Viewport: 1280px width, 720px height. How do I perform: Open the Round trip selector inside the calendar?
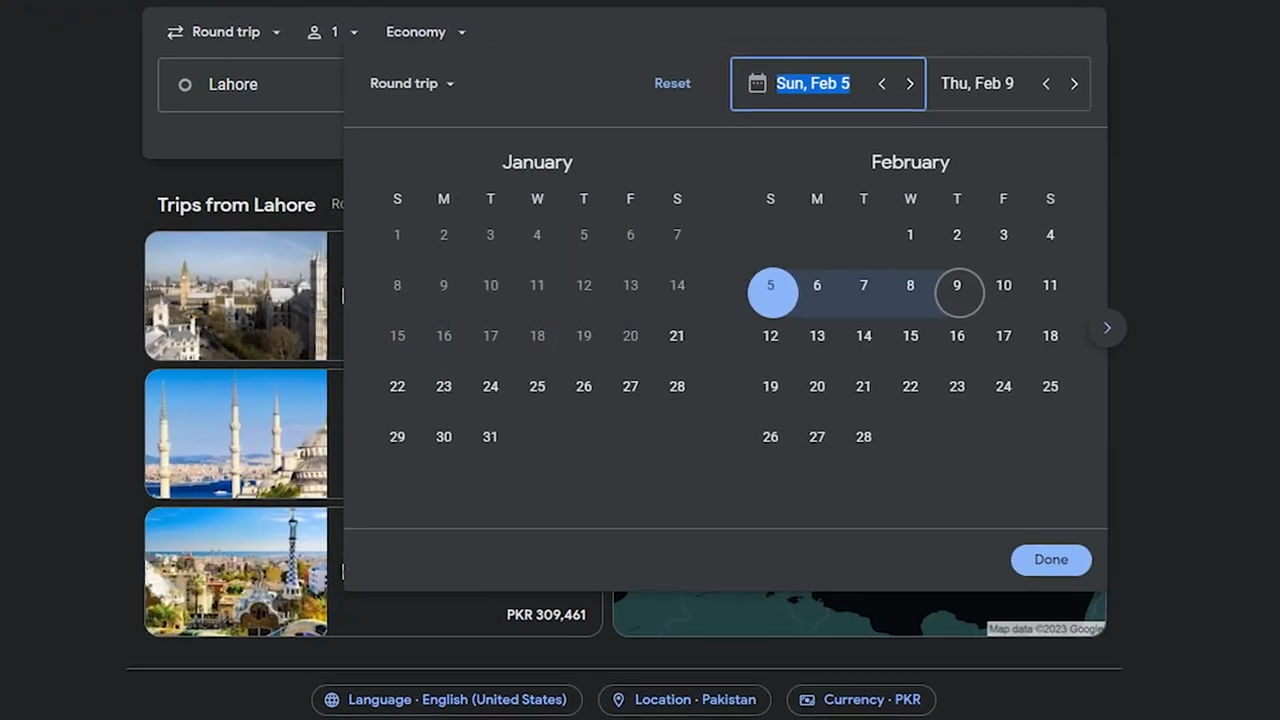pyautogui.click(x=410, y=83)
